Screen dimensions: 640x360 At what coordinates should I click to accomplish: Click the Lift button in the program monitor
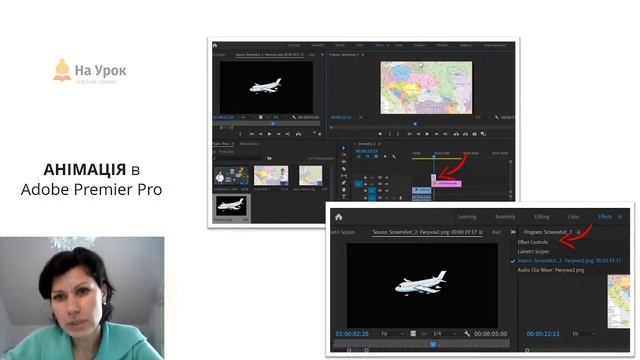(456, 134)
